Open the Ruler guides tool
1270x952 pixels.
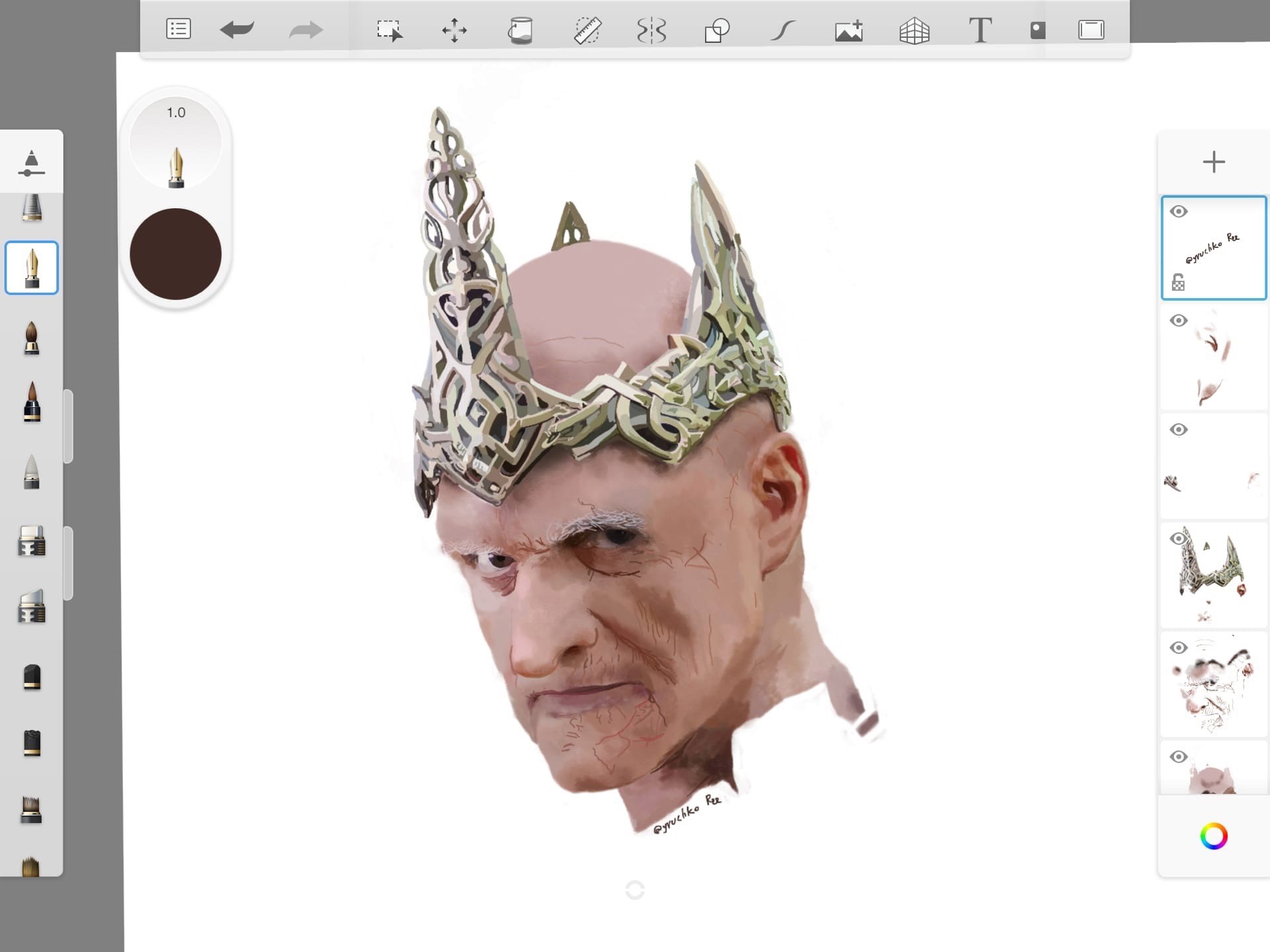click(x=587, y=30)
